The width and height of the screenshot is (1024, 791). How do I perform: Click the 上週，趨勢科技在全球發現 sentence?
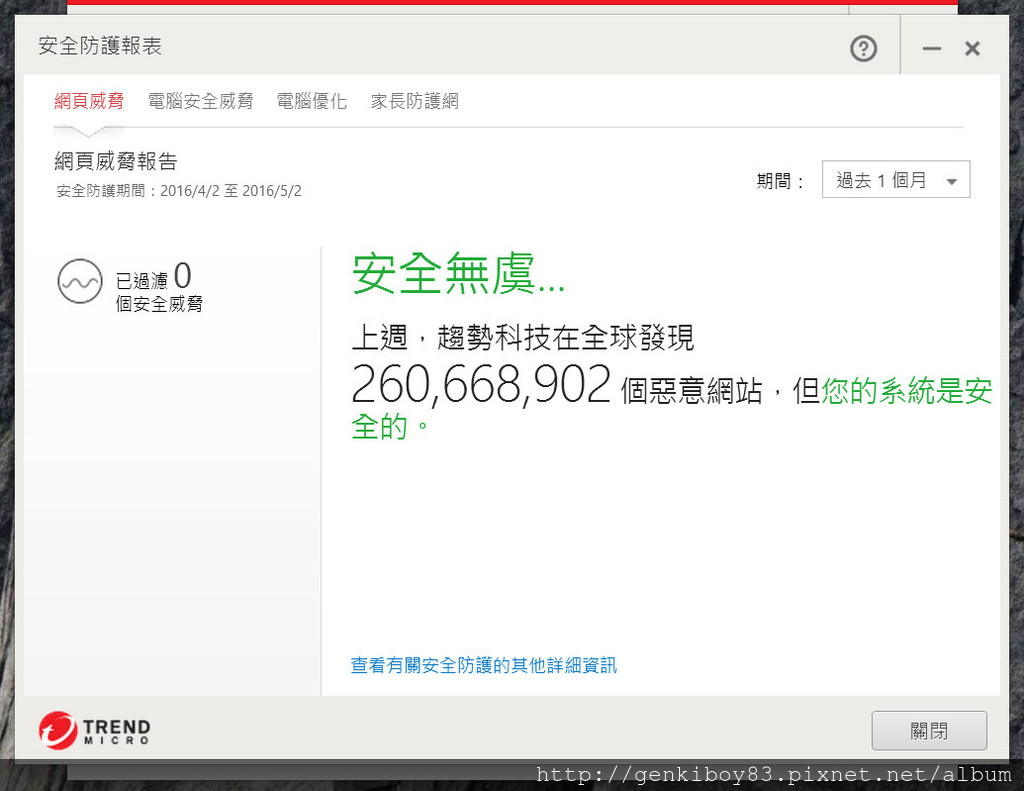tap(522, 338)
